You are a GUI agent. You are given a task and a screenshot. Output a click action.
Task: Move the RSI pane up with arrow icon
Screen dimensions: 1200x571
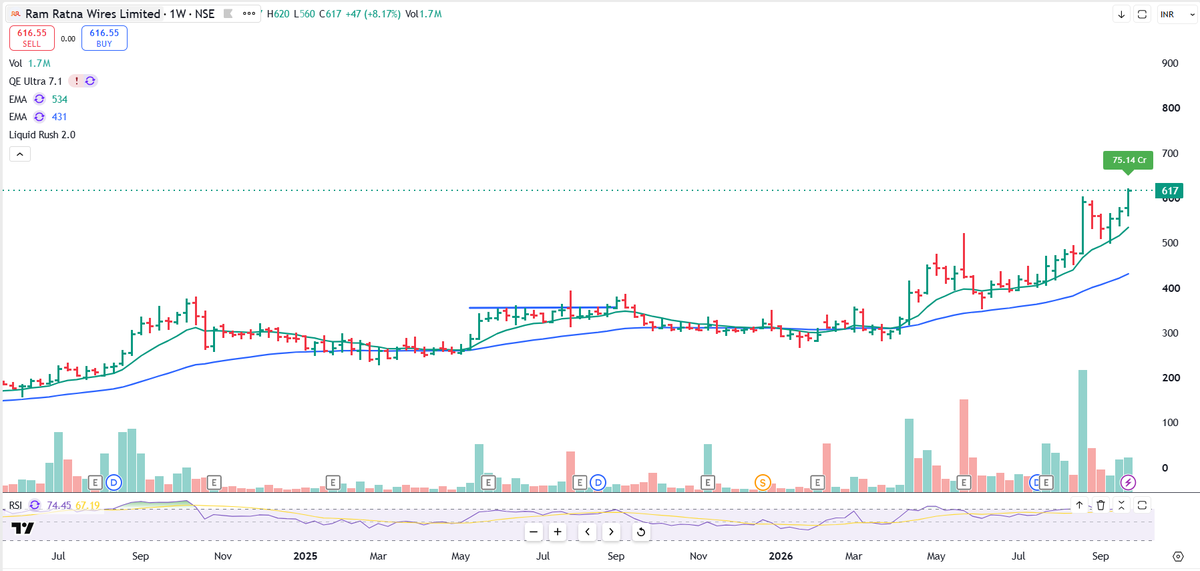1079,506
